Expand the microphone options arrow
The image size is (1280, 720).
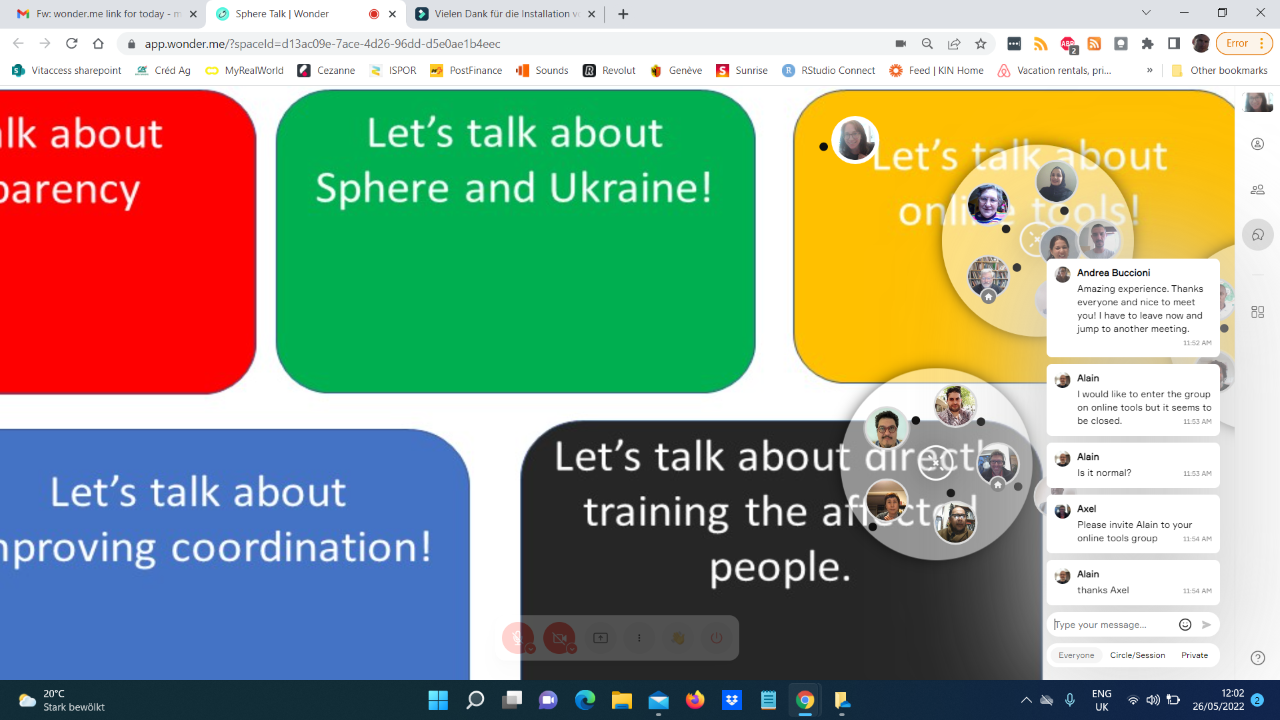tap(531, 650)
